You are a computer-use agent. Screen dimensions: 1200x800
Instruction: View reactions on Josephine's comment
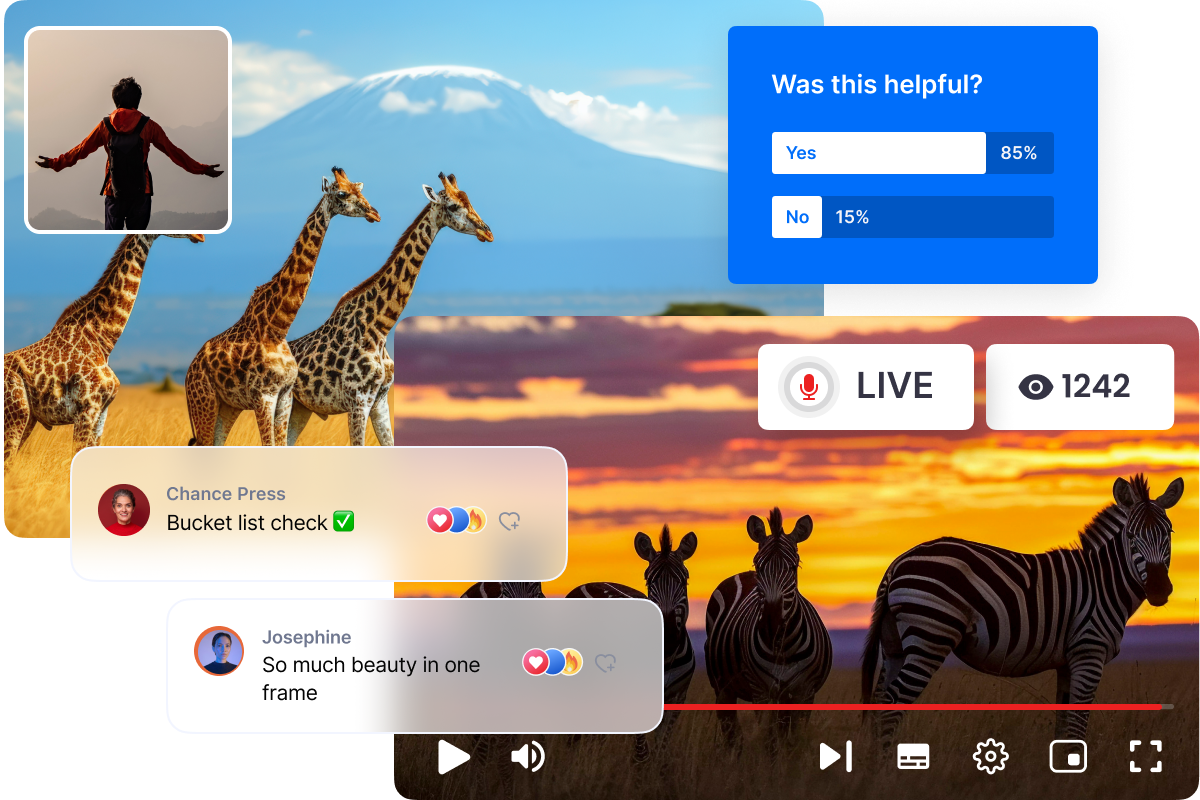coord(552,662)
